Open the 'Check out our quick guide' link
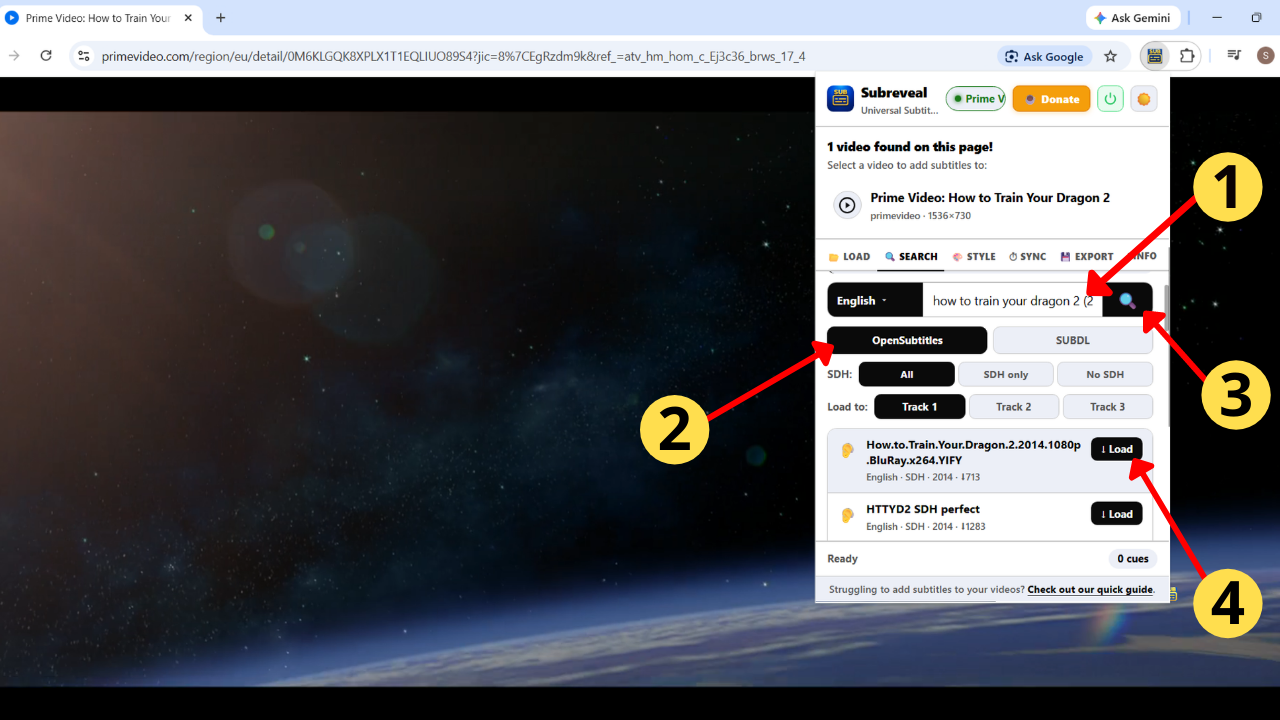Image resolution: width=1280 pixels, height=720 pixels. pyautogui.click(x=1090, y=590)
